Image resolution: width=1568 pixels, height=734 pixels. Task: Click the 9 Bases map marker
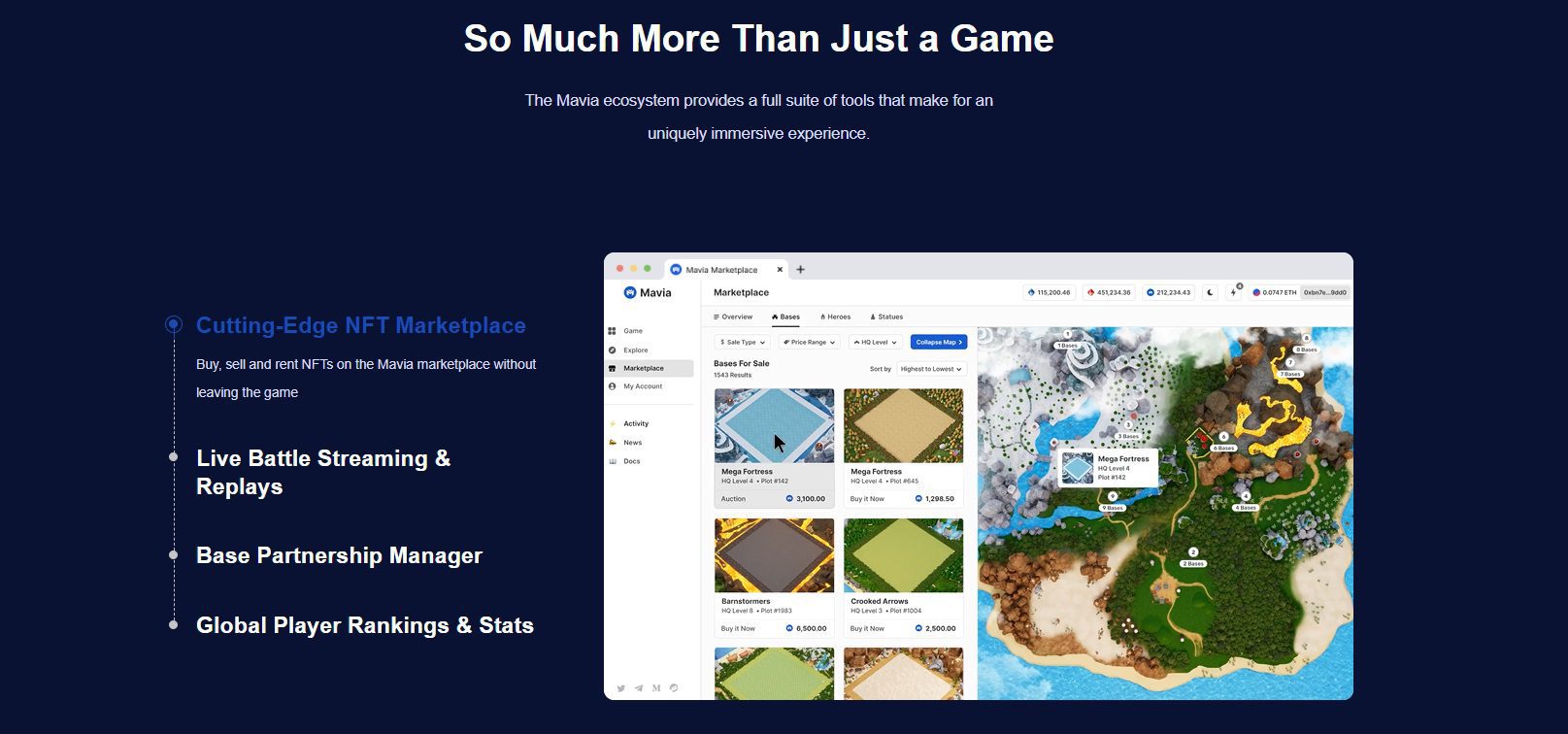(x=1113, y=508)
